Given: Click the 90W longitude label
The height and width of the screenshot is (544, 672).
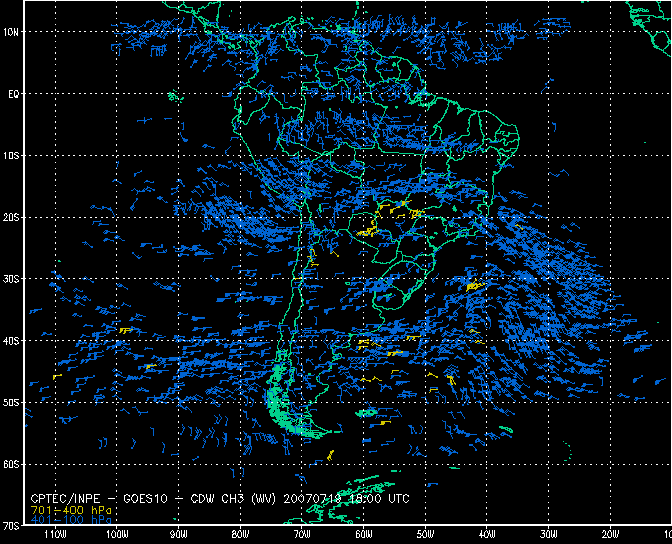Looking at the screenshot, I should [x=179, y=534].
